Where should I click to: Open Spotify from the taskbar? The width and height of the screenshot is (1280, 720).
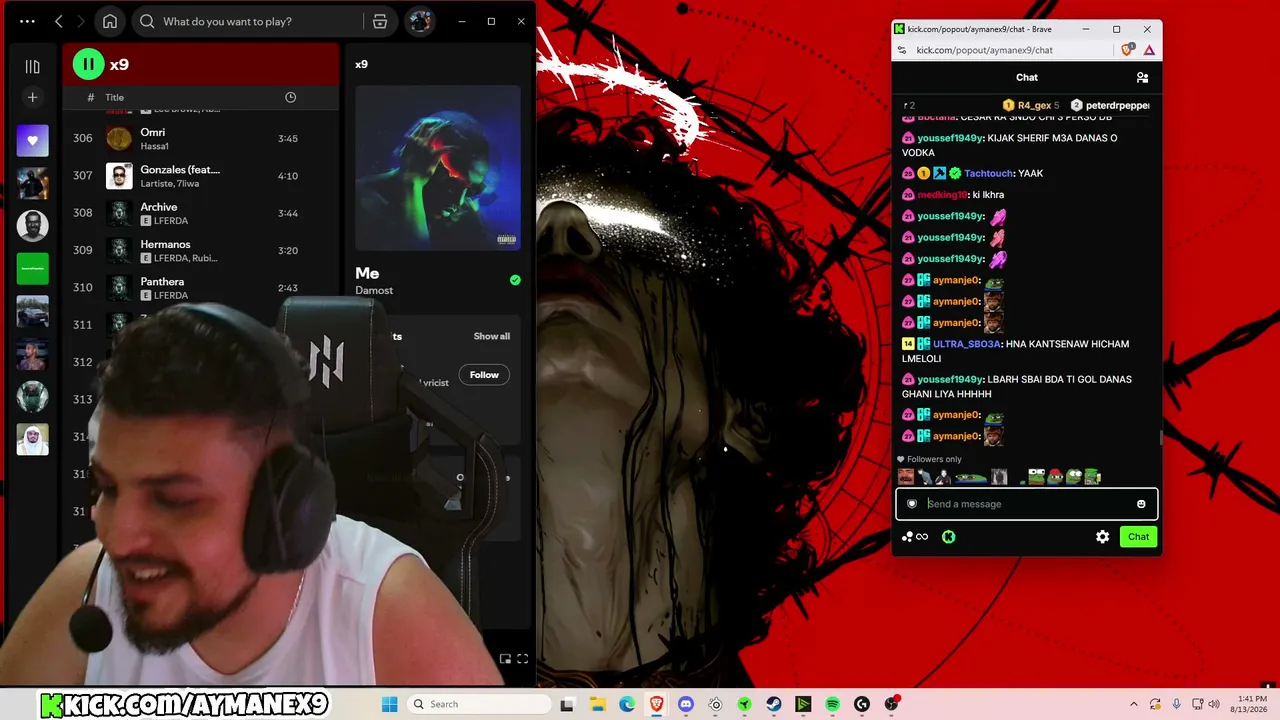pos(832,704)
